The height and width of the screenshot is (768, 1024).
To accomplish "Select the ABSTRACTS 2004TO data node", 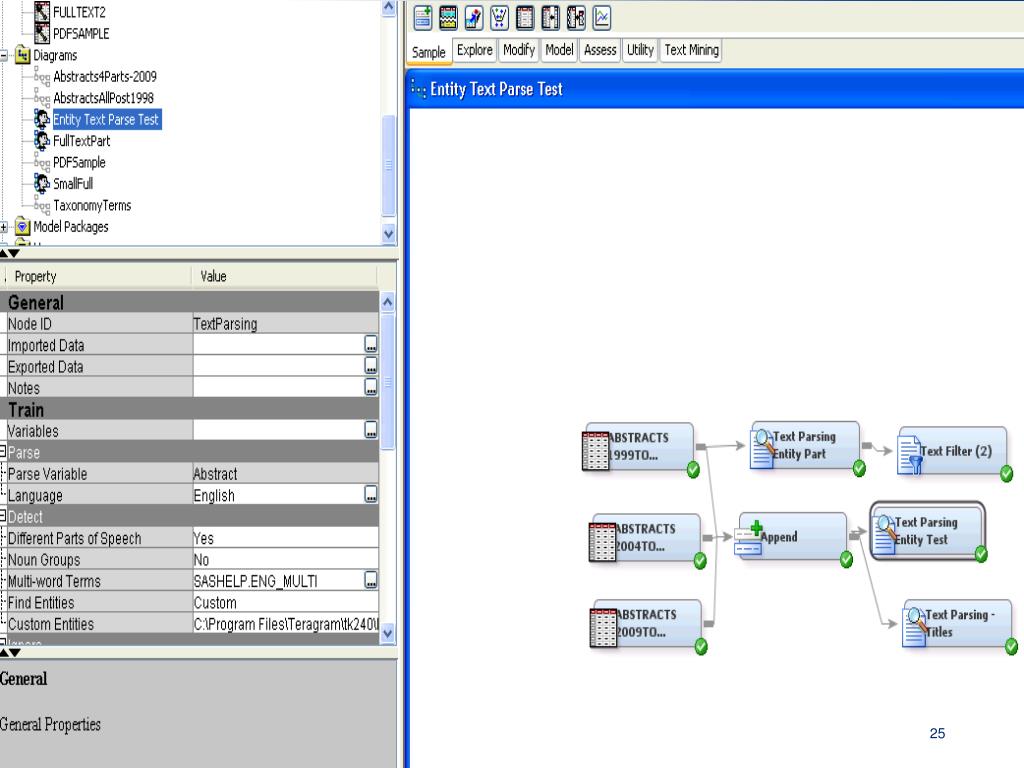I will [x=645, y=539].
